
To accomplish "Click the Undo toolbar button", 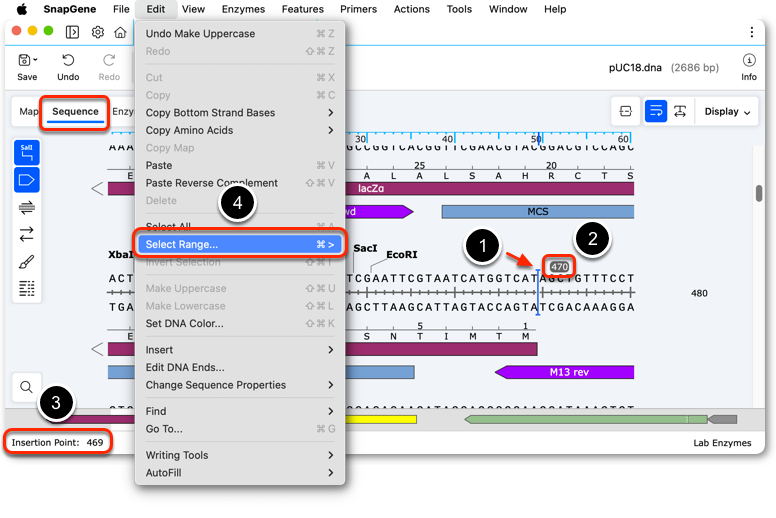I will 68,67.
